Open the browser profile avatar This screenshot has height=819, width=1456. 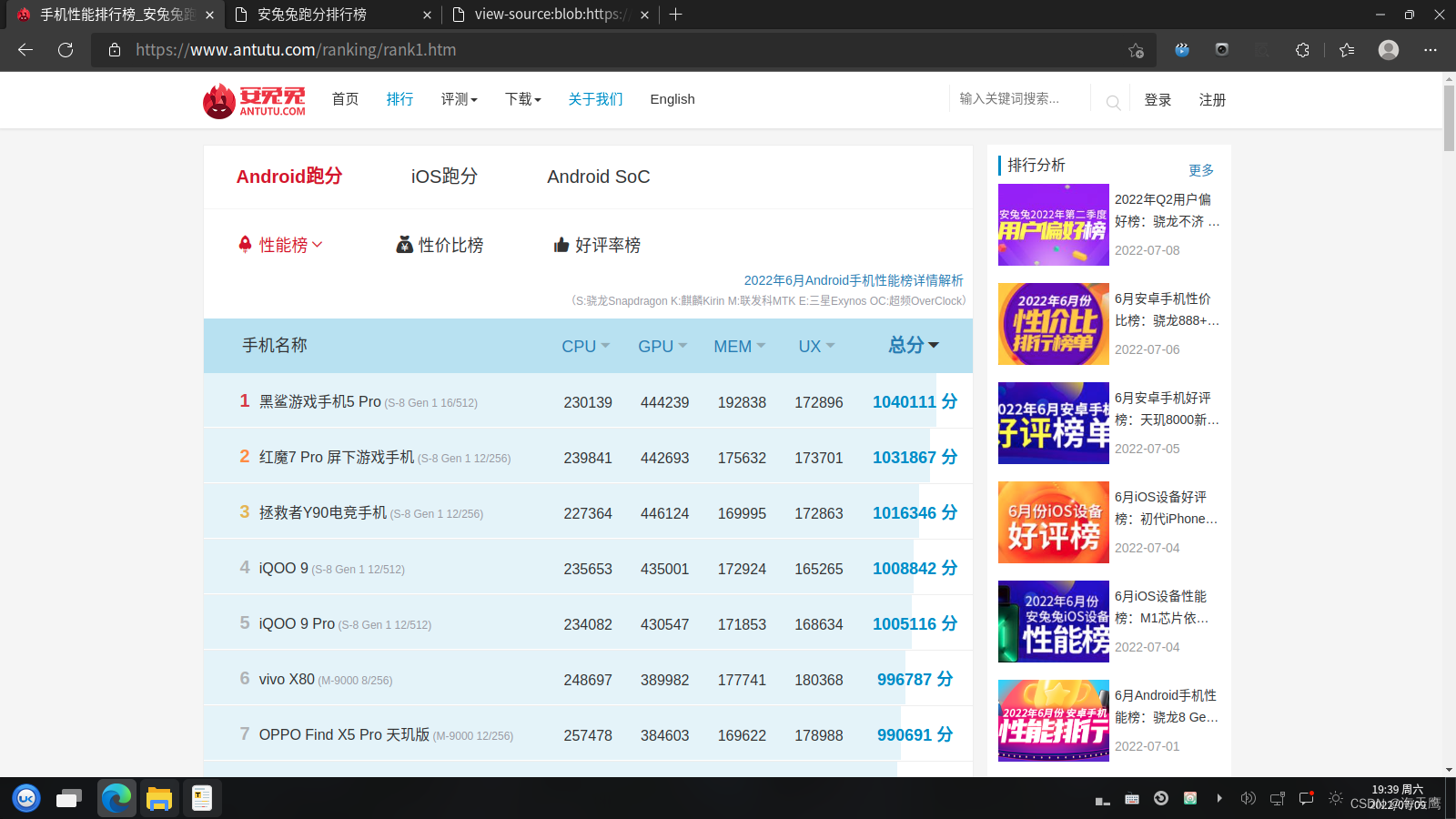point(1389,50)
